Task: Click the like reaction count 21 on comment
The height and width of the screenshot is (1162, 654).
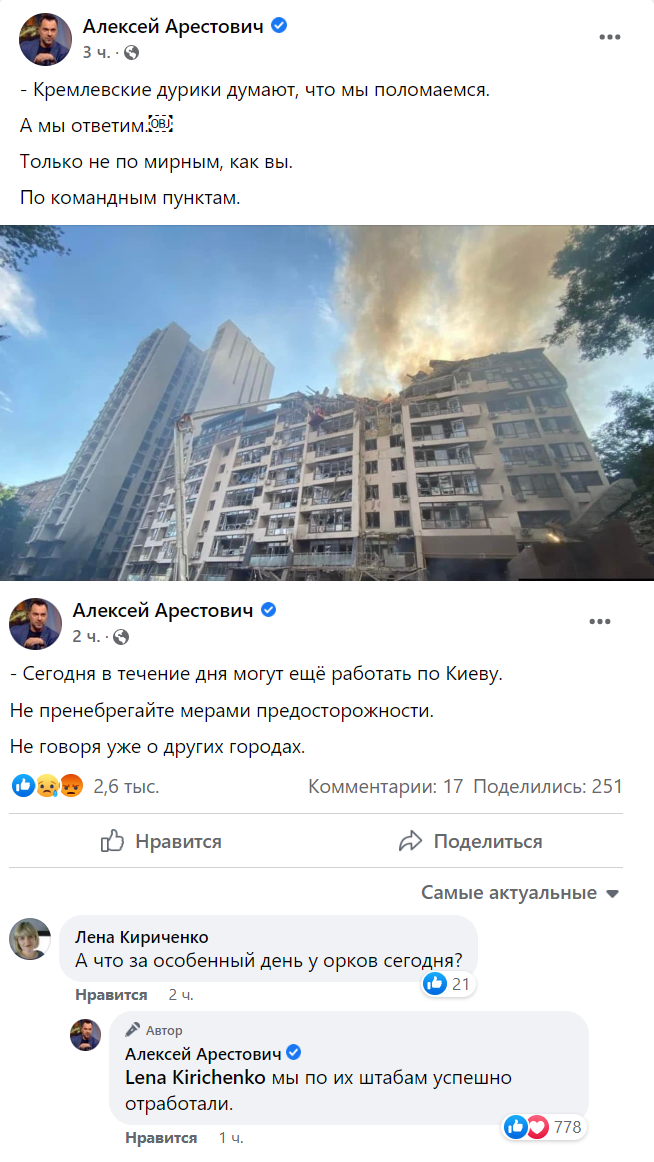Action: (x=448, y=984)
